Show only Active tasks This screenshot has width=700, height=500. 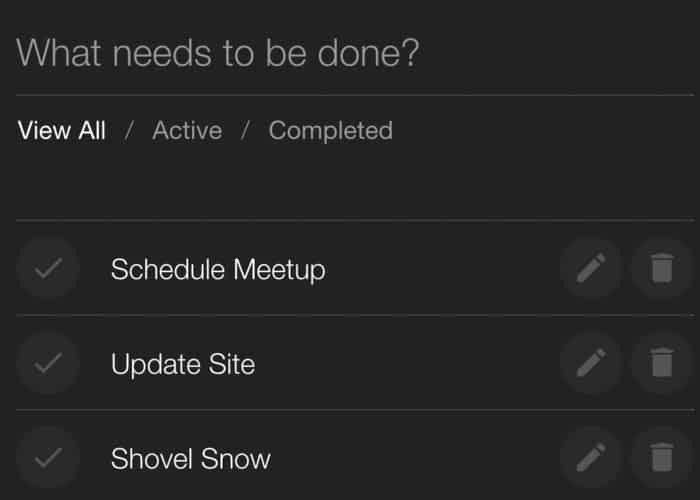point(187,131)
